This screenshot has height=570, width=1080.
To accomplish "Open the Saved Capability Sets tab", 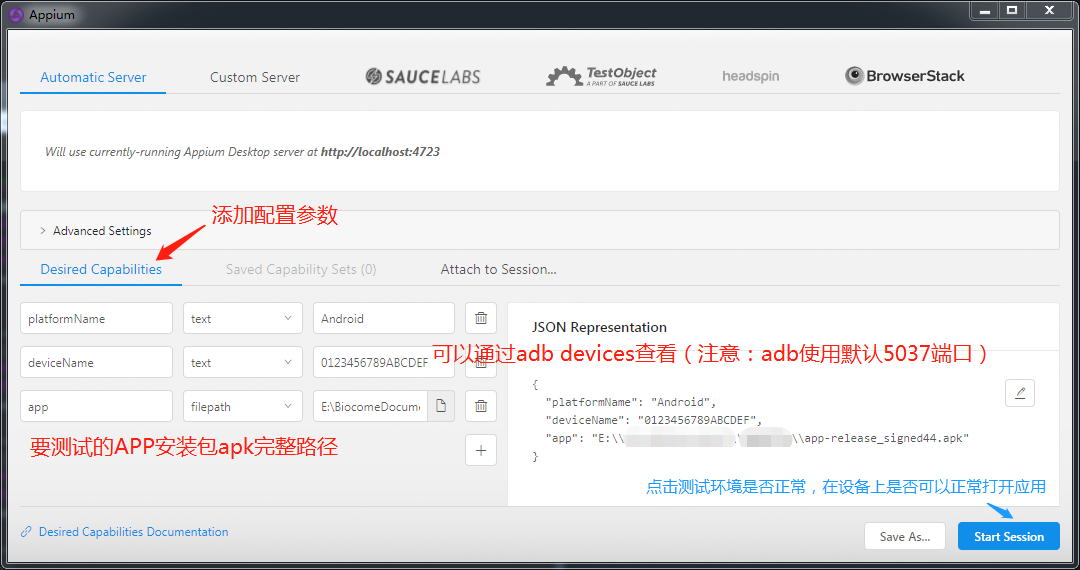I will click(x=301, y=269).
